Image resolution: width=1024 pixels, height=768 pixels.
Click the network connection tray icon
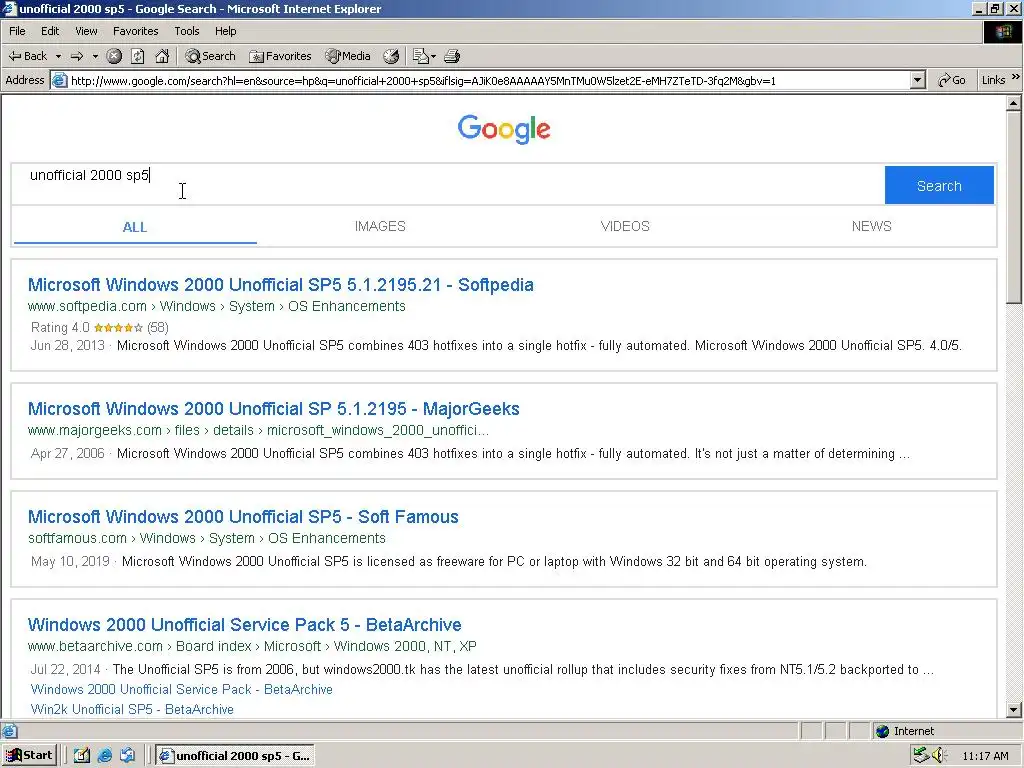click(921, 756)
